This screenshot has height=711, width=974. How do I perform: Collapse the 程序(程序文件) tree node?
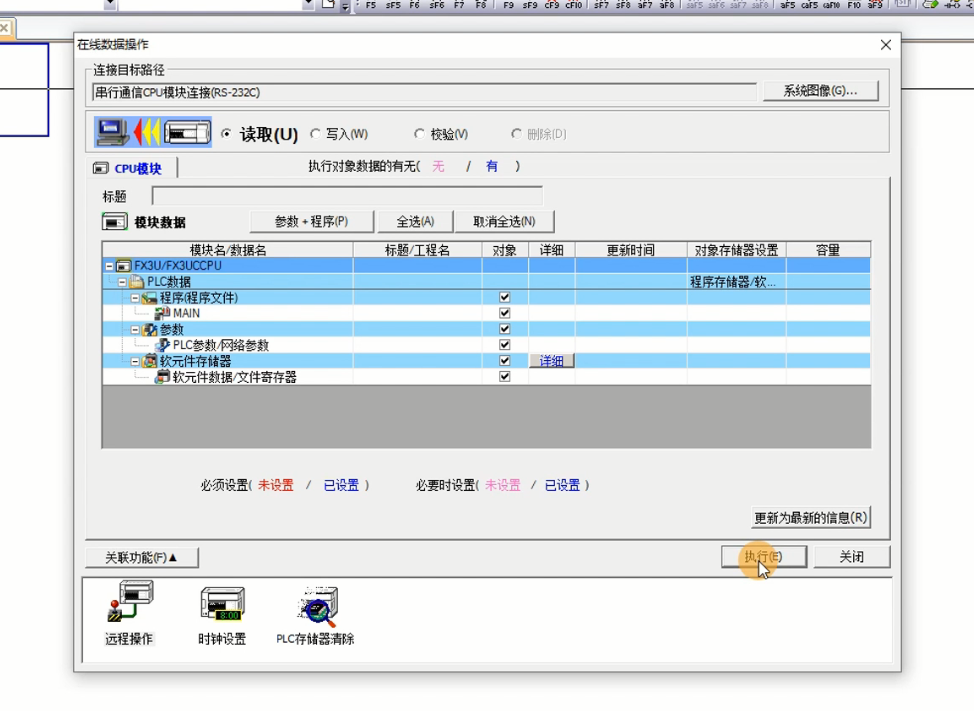(x=135, y=298)
